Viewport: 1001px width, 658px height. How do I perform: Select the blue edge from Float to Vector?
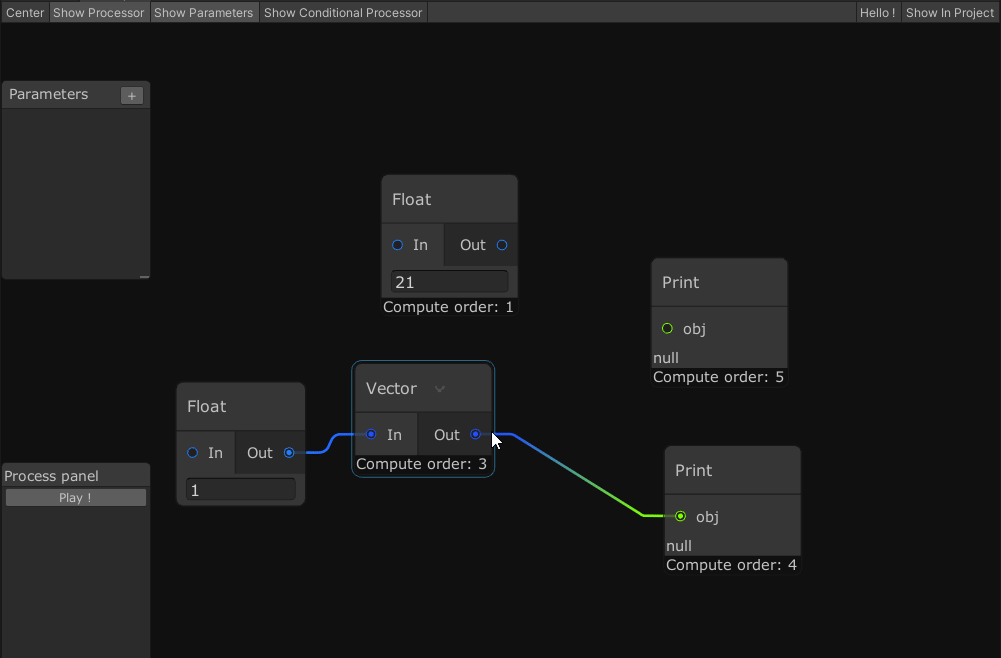point(330,443)
